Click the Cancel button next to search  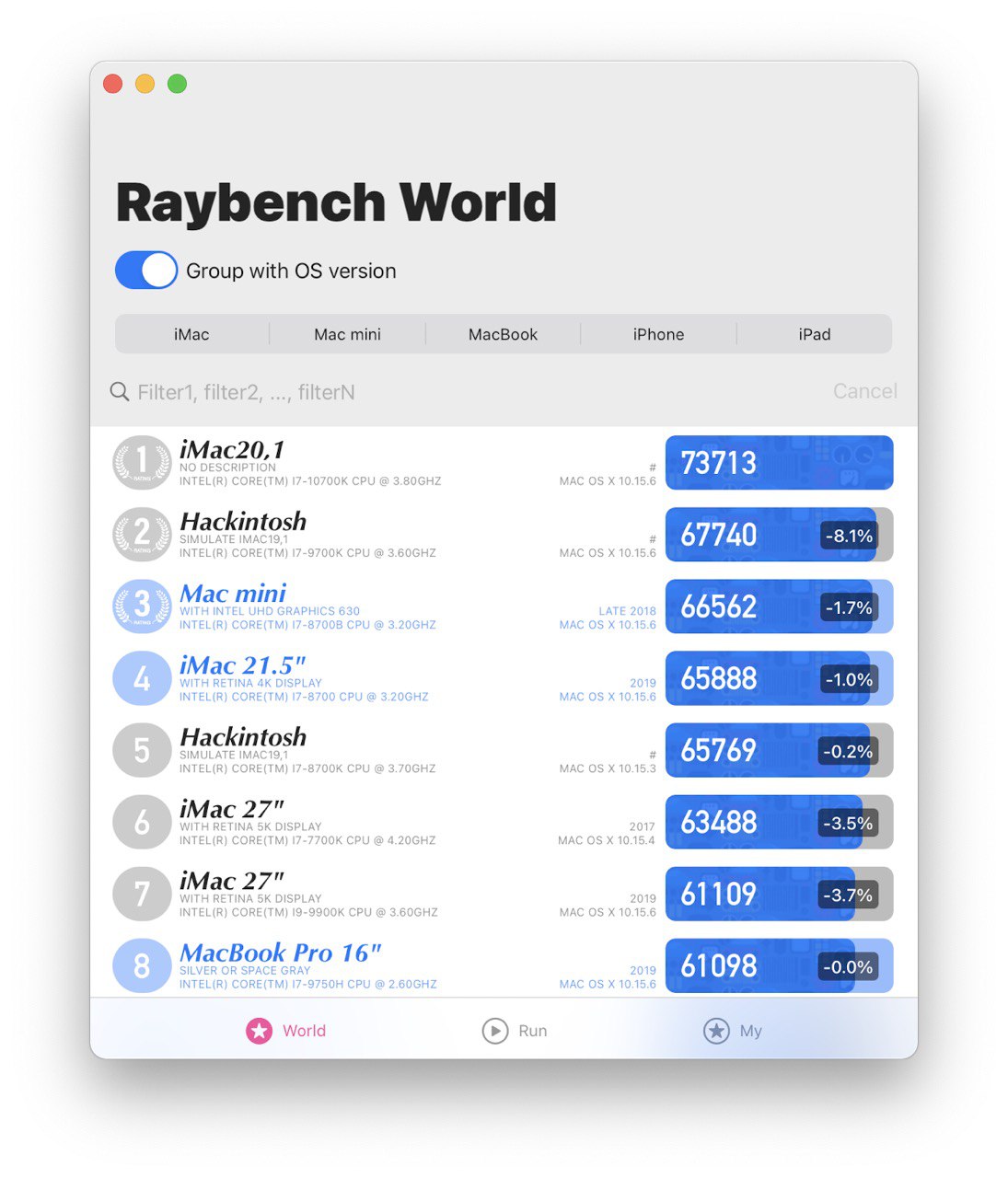pyautogui.click(x=864, y=391)
